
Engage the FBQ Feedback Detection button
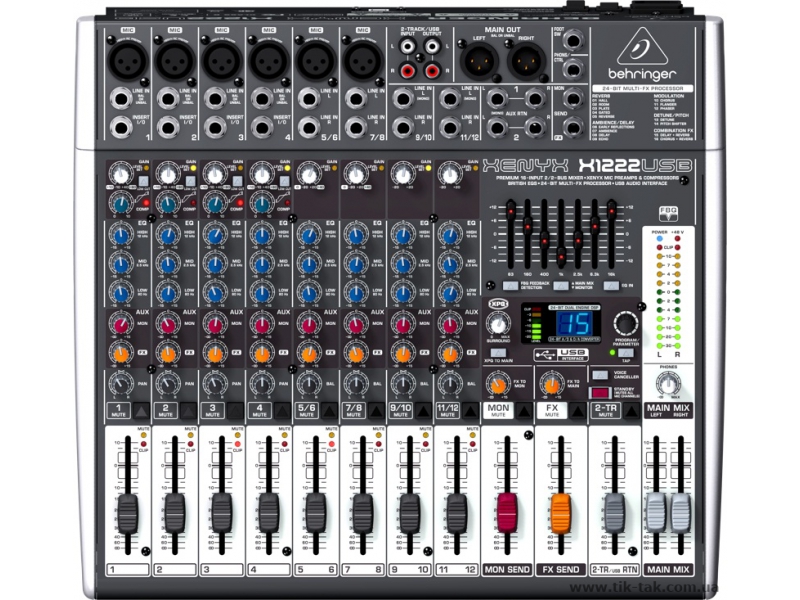[509, 286]
